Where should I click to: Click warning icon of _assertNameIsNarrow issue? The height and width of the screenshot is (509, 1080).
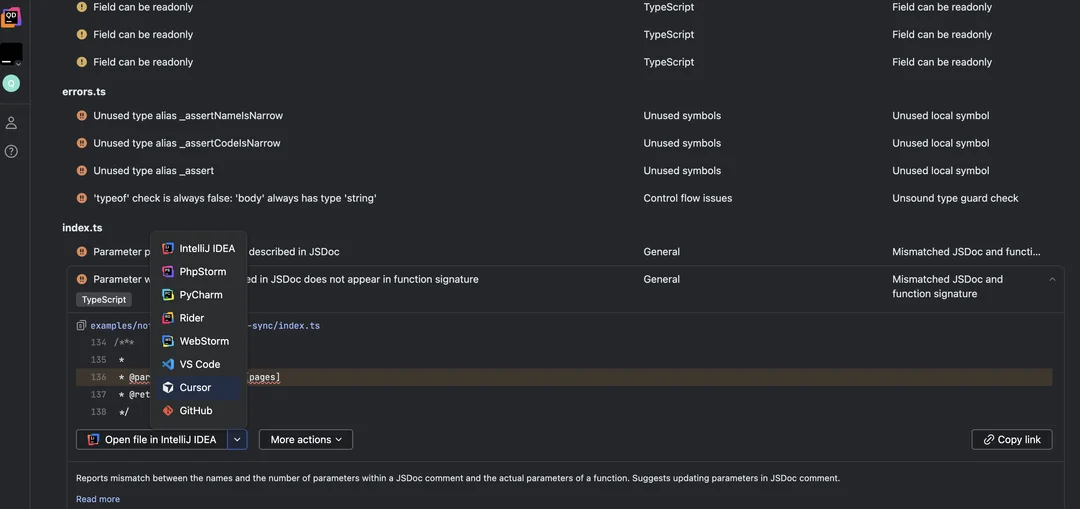click(82, 116)
